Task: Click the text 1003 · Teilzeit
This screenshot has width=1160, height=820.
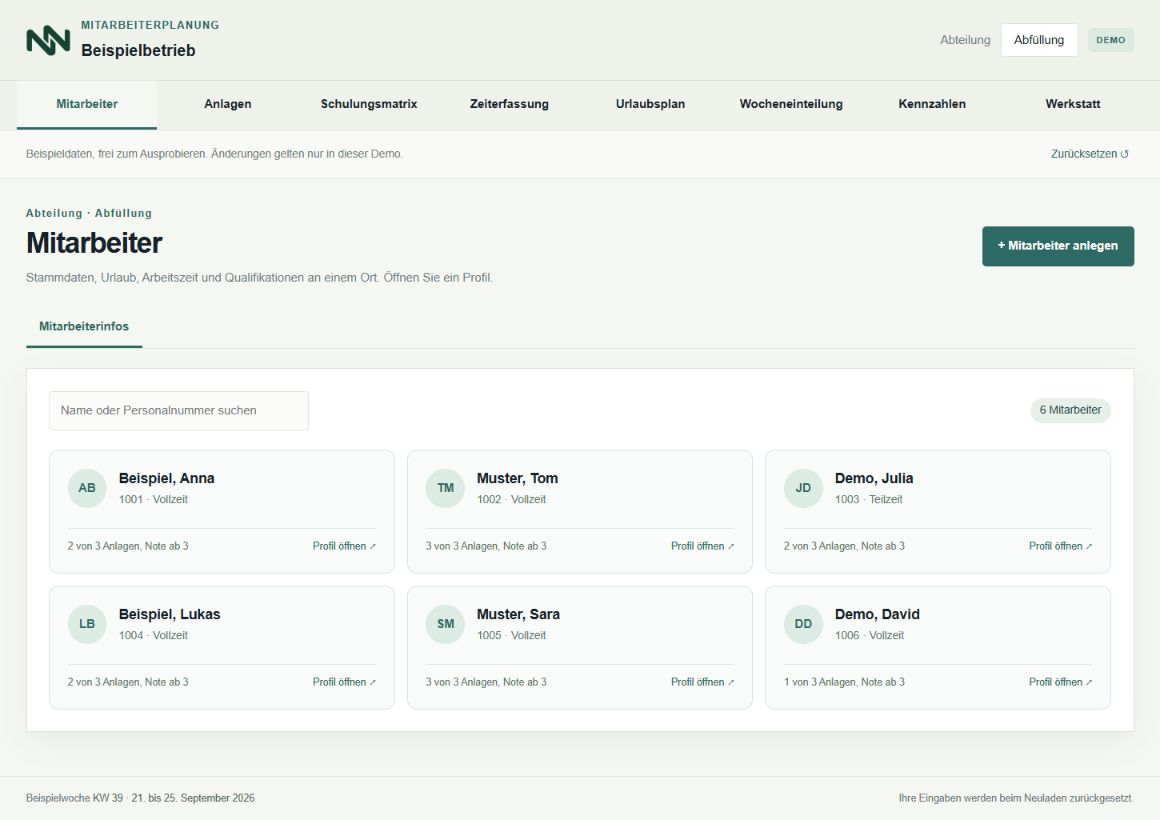Action: pyautogui.click(x=869, y=500)
